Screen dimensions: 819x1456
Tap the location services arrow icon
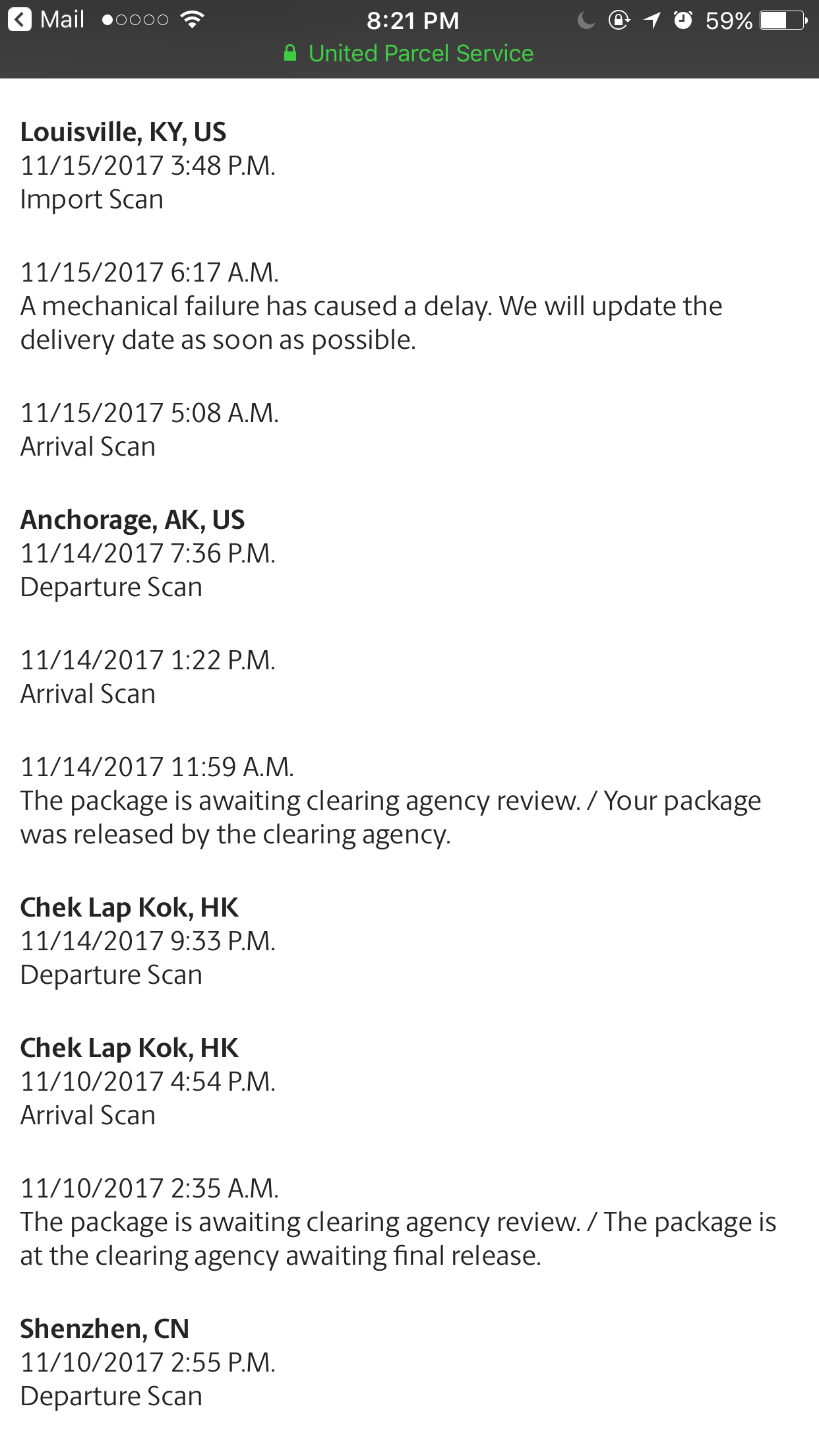tap(652, 20)
